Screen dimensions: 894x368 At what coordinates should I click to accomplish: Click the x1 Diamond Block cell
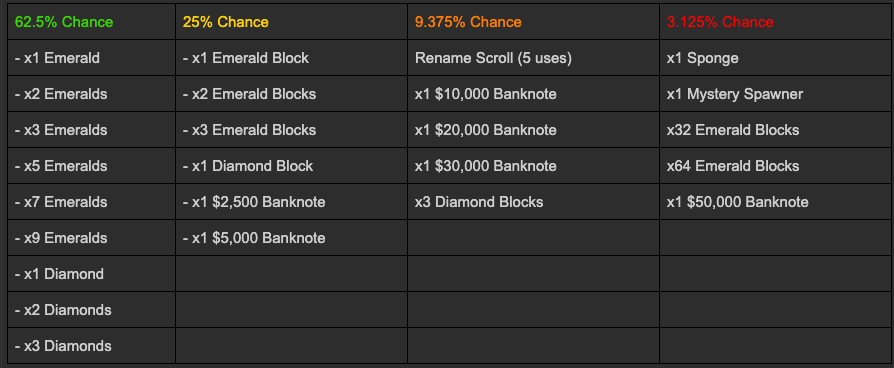[291, 166]
